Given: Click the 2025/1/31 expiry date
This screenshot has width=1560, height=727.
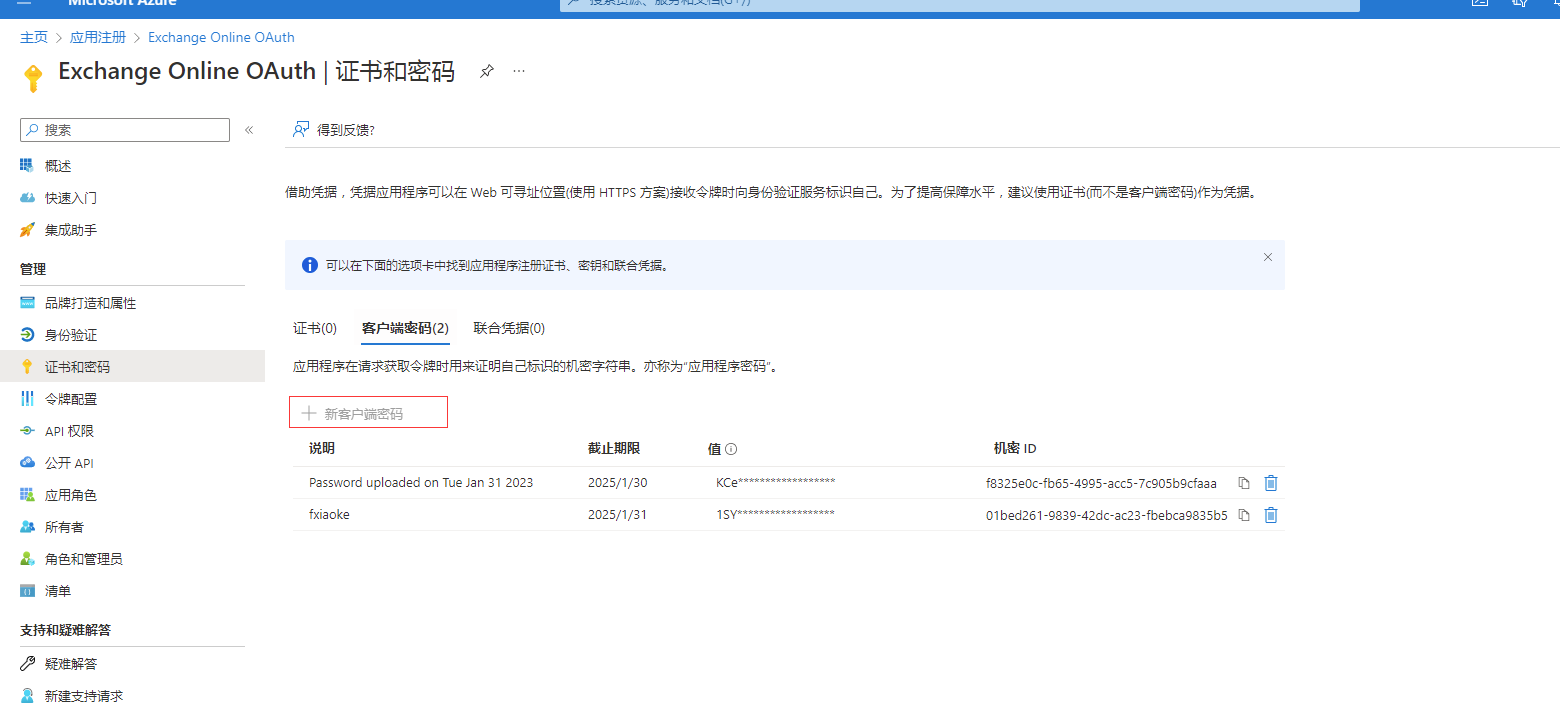Looking at the screenshot, I should pyautogui.click(x=618, y=515).
